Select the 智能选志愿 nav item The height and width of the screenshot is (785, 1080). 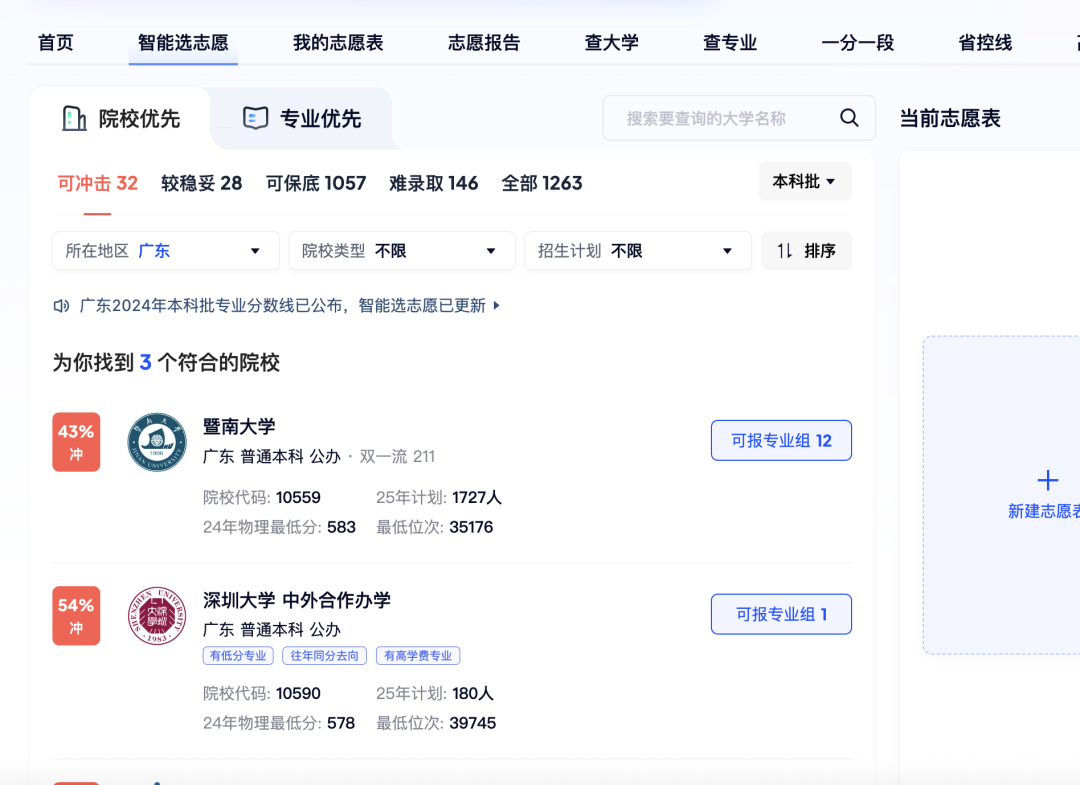click(183, 43)
